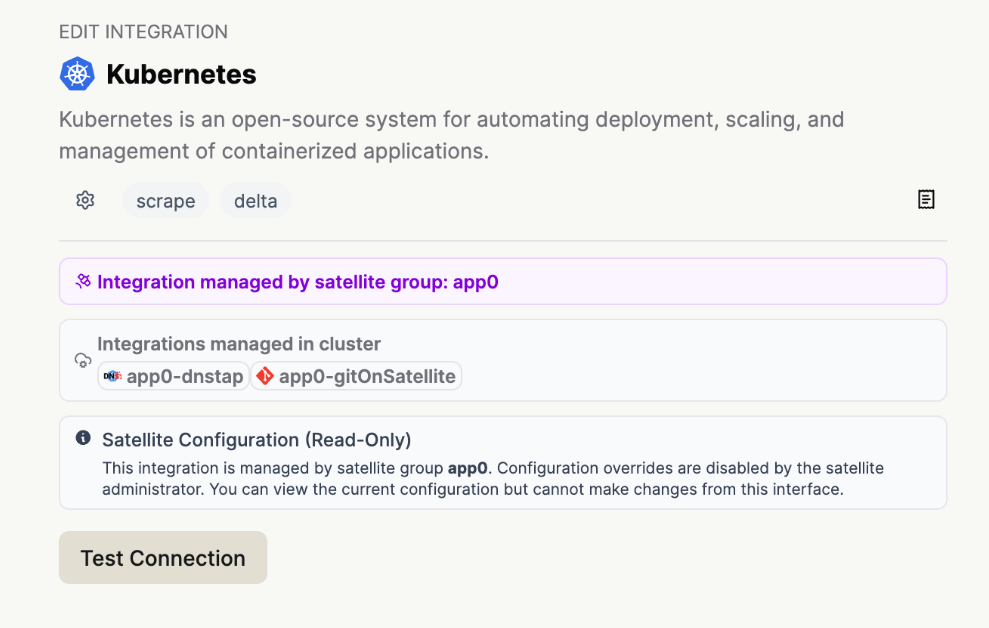Click the EDIT INTEGRATION label

point(143,32)
